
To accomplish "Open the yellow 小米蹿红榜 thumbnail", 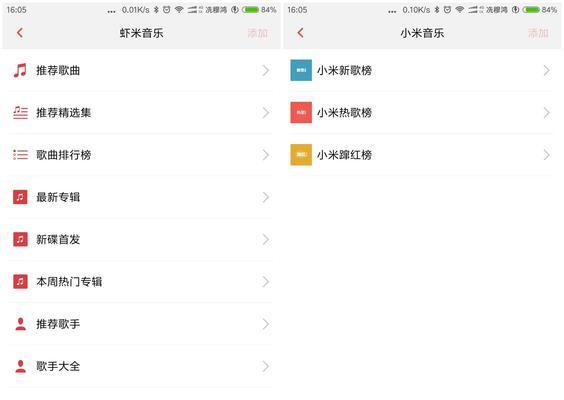I will click(x=301, y=155).
